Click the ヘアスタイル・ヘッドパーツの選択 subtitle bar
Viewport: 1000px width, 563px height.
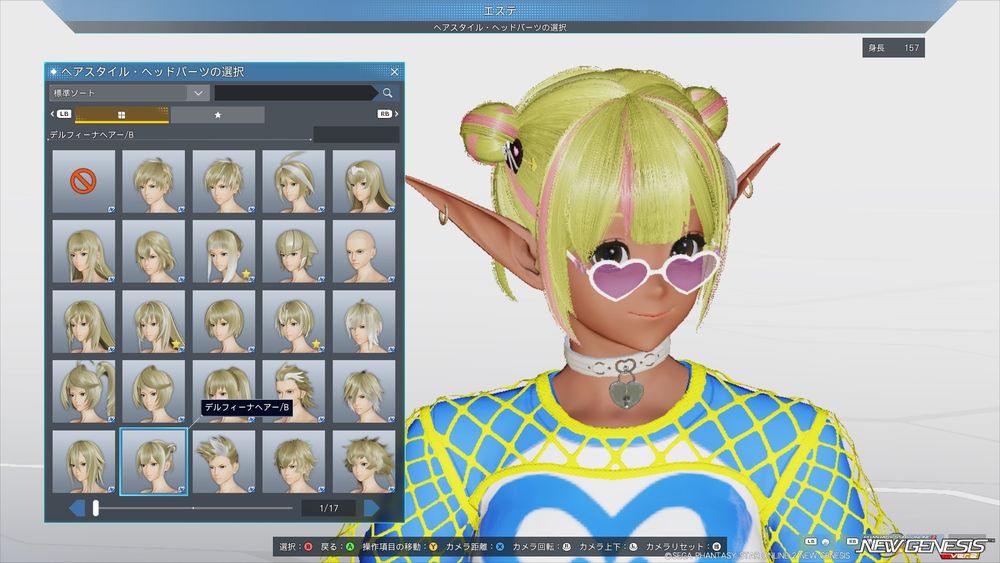[x=499, y=27]
